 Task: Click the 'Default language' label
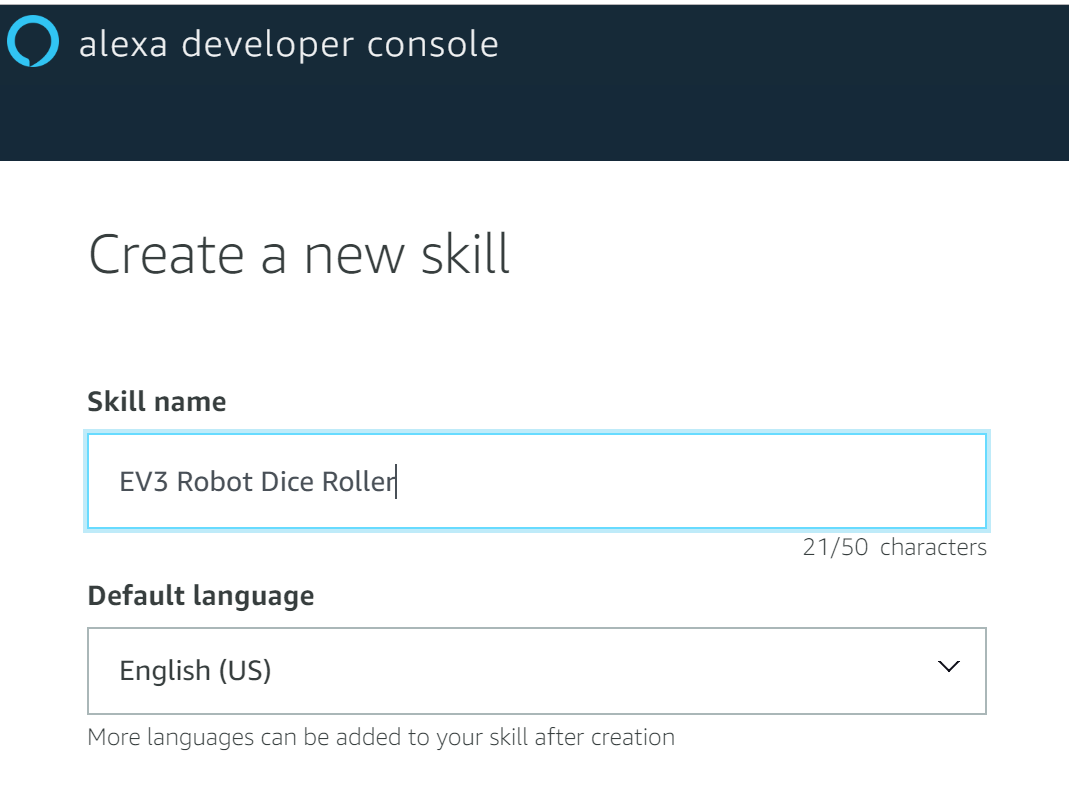201,596
